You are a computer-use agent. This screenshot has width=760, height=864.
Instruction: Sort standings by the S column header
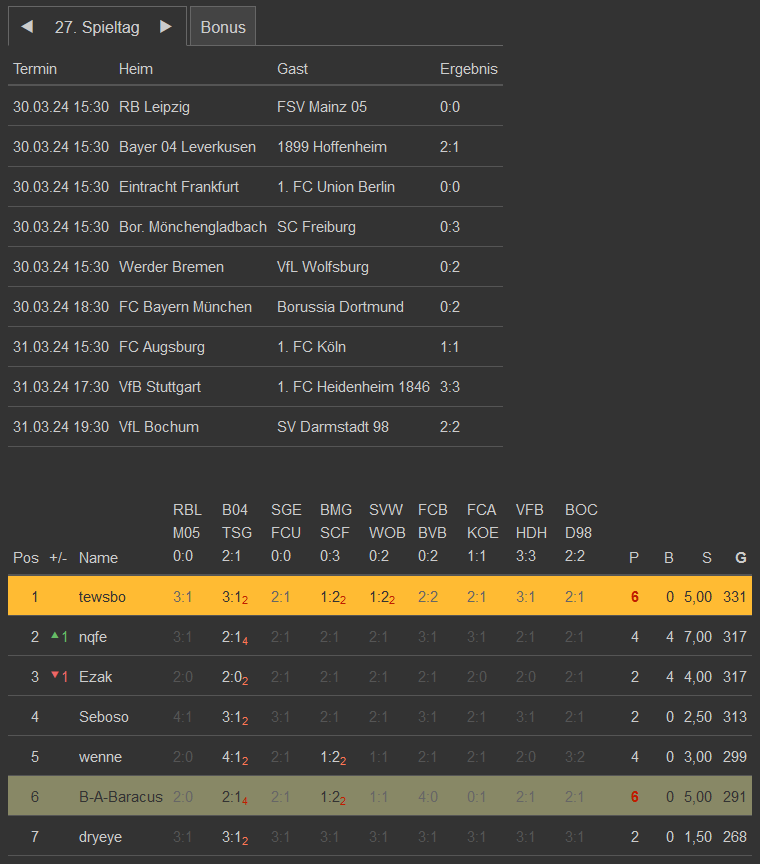(x=707, y=558)
